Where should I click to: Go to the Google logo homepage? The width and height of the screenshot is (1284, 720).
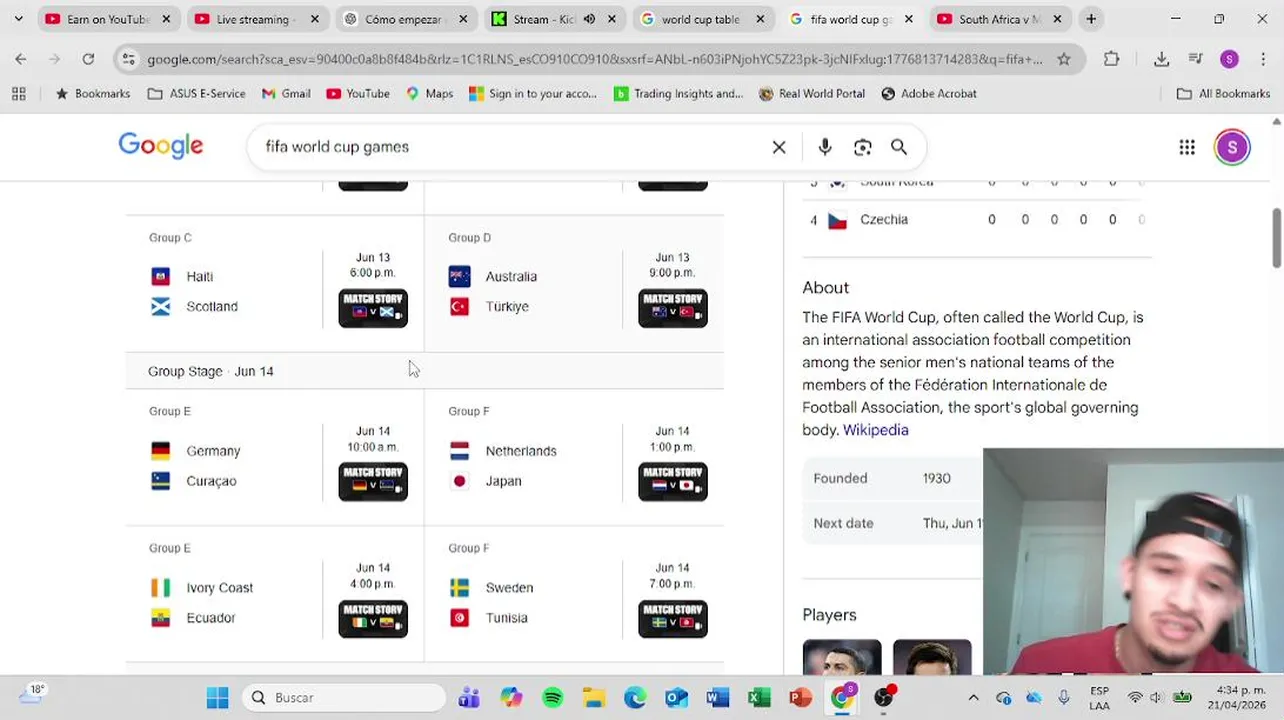161,146
